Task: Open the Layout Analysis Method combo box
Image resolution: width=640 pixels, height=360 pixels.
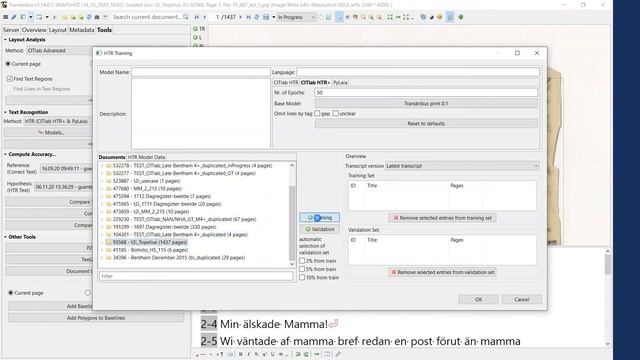Action: pyautogui.click(x=60, y=51)
